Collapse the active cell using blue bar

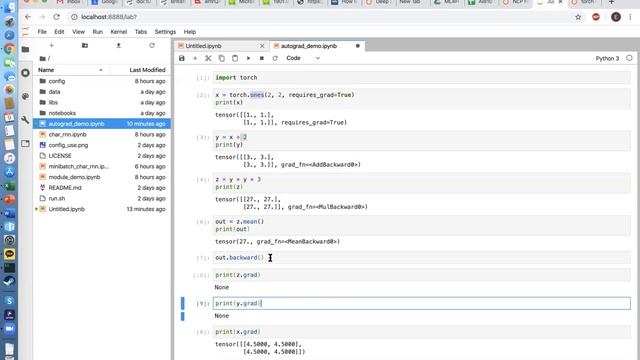click(x=182, y=303)
